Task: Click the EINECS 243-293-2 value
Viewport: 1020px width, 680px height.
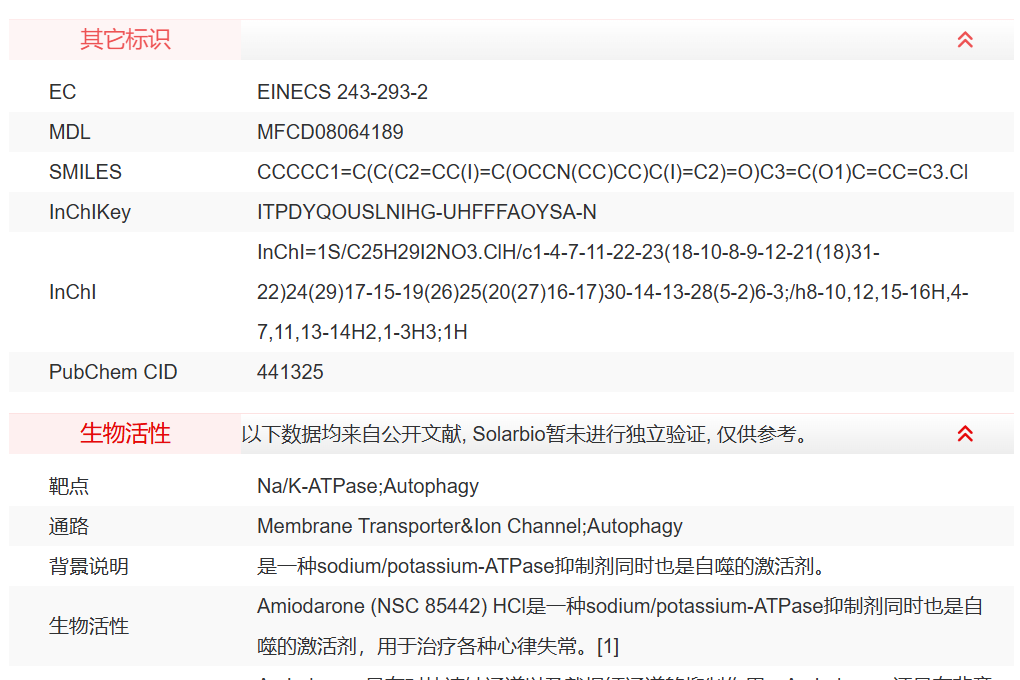Action: [342, 92]
